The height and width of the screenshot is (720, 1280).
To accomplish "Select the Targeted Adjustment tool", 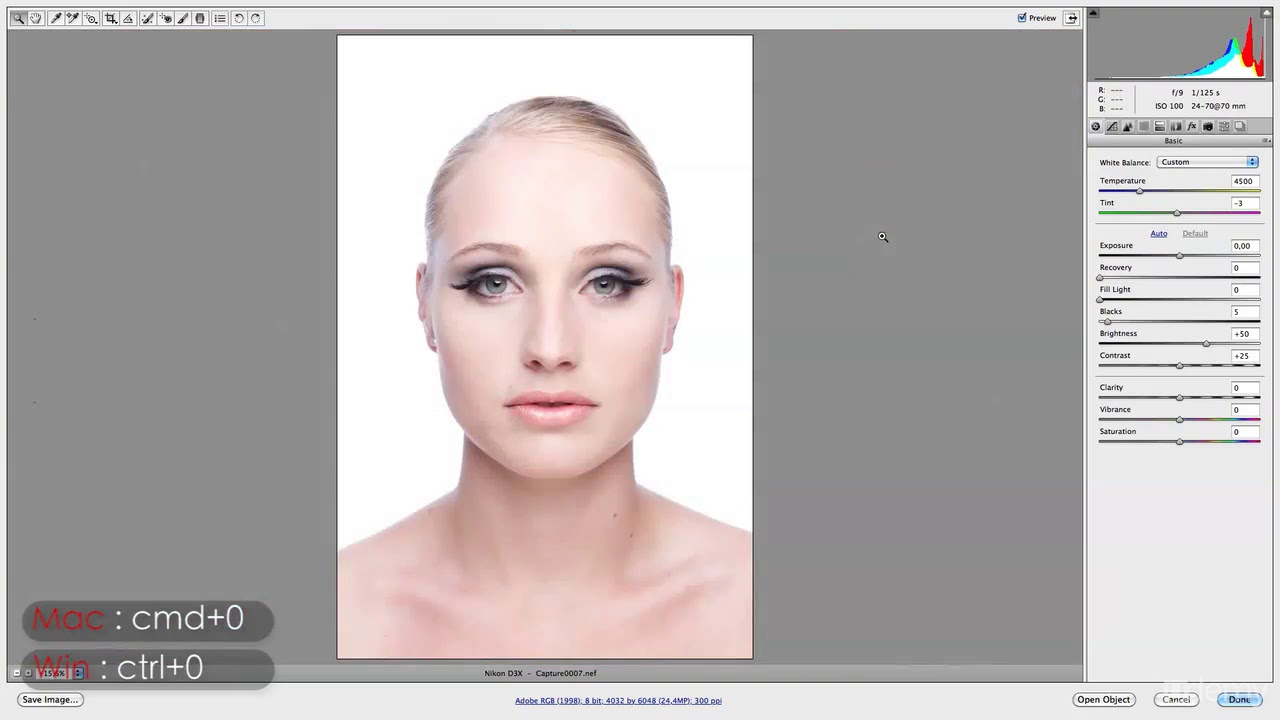I will (91, 18).
